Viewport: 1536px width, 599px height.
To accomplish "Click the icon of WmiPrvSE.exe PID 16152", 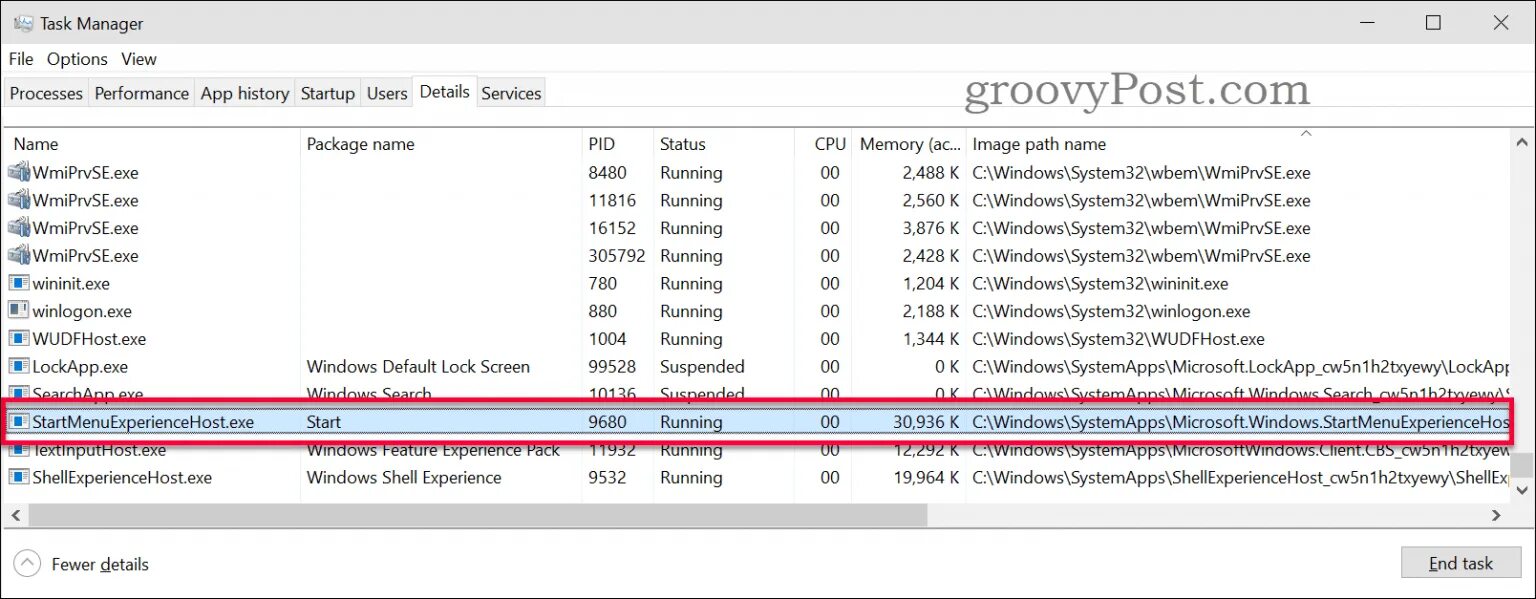I will pos(18,228).
